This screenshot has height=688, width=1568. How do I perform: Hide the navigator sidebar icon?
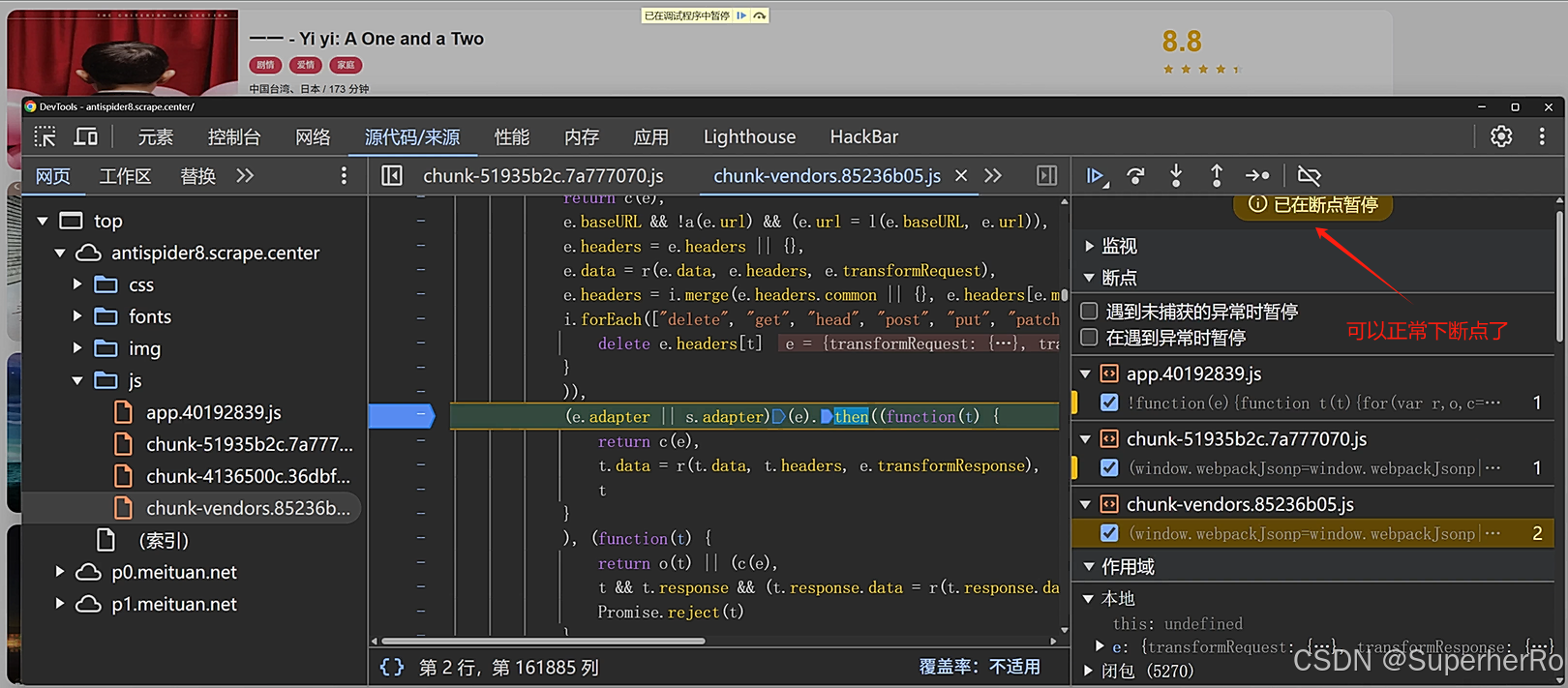(392, 175)
